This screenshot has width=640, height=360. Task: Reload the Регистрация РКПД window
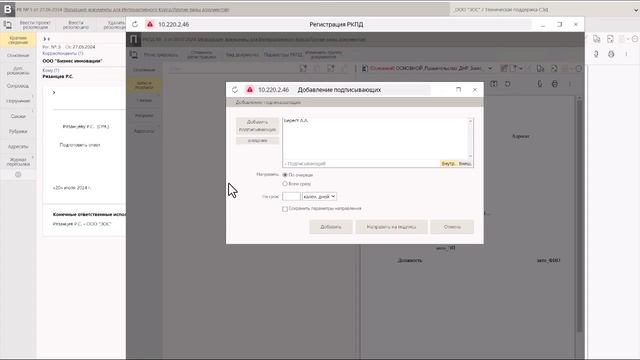(135, 24)
